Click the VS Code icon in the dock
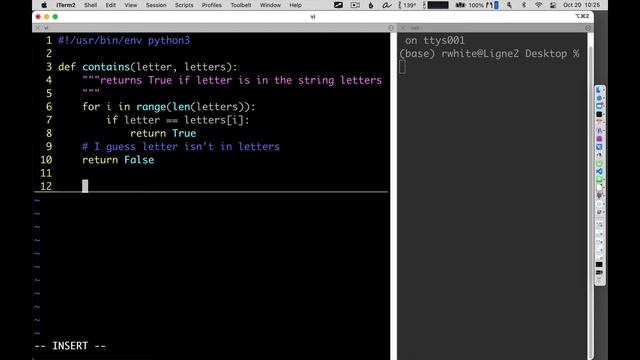 click(599, 171)
